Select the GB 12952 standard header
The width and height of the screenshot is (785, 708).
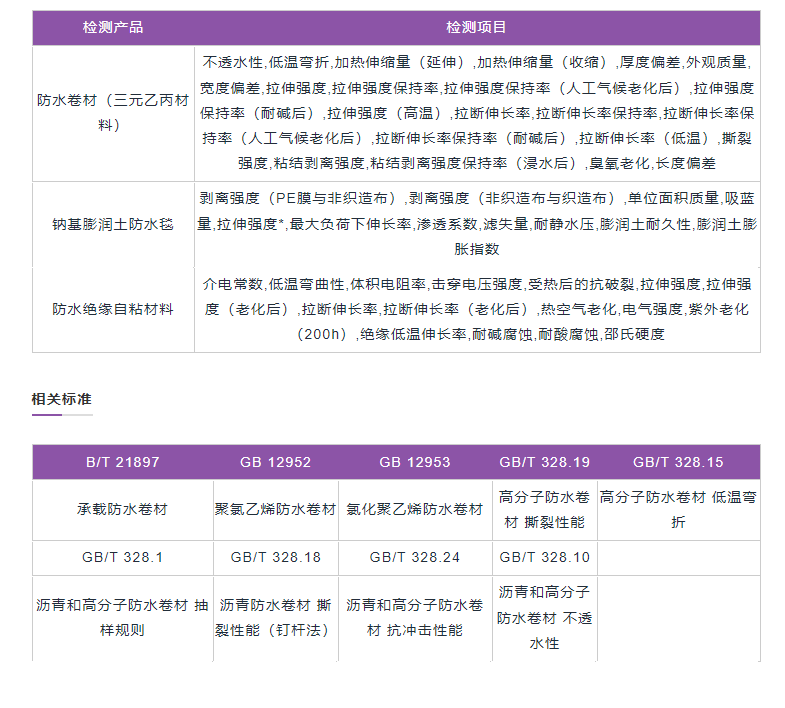(x=275, y=462)
